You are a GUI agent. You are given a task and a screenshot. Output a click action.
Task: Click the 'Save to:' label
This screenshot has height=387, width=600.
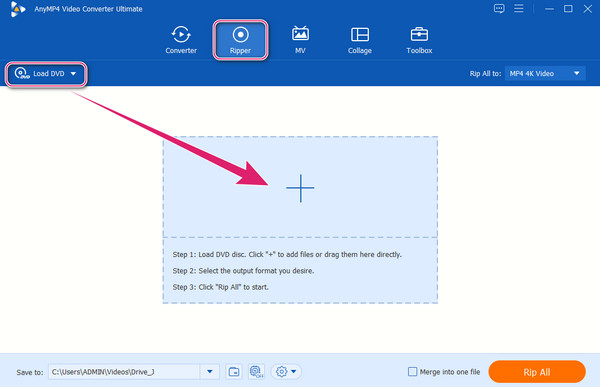tap(29, 372)
